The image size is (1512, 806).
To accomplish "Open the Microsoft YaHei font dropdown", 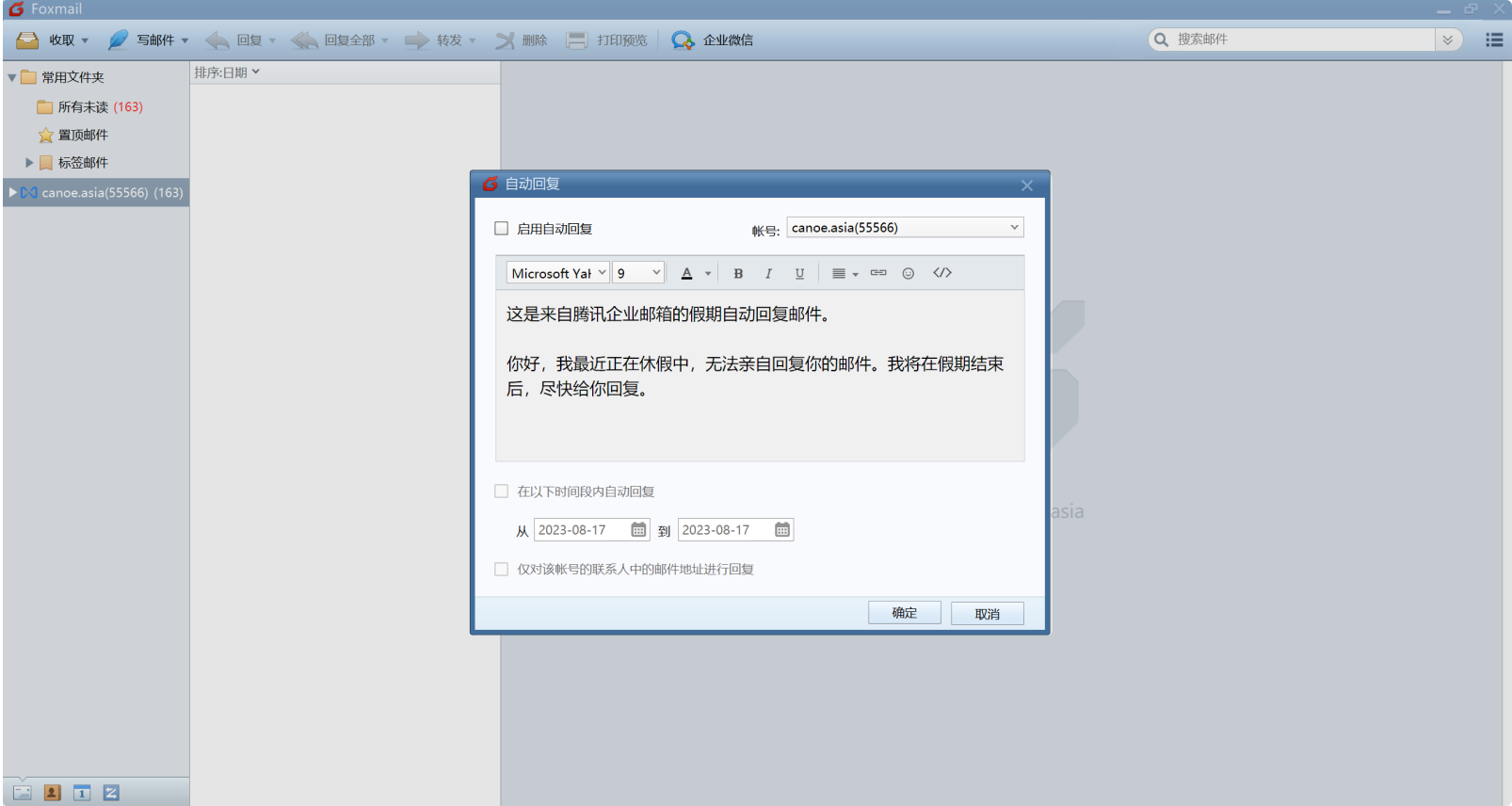I will click(558, 273).
